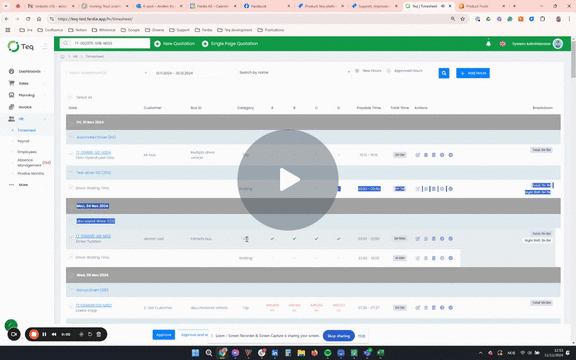The width and height of the screenshot is (576, 360).
Task: Toggle checkbox on Fri 01 Nov 2024 header
Action: 71,122
